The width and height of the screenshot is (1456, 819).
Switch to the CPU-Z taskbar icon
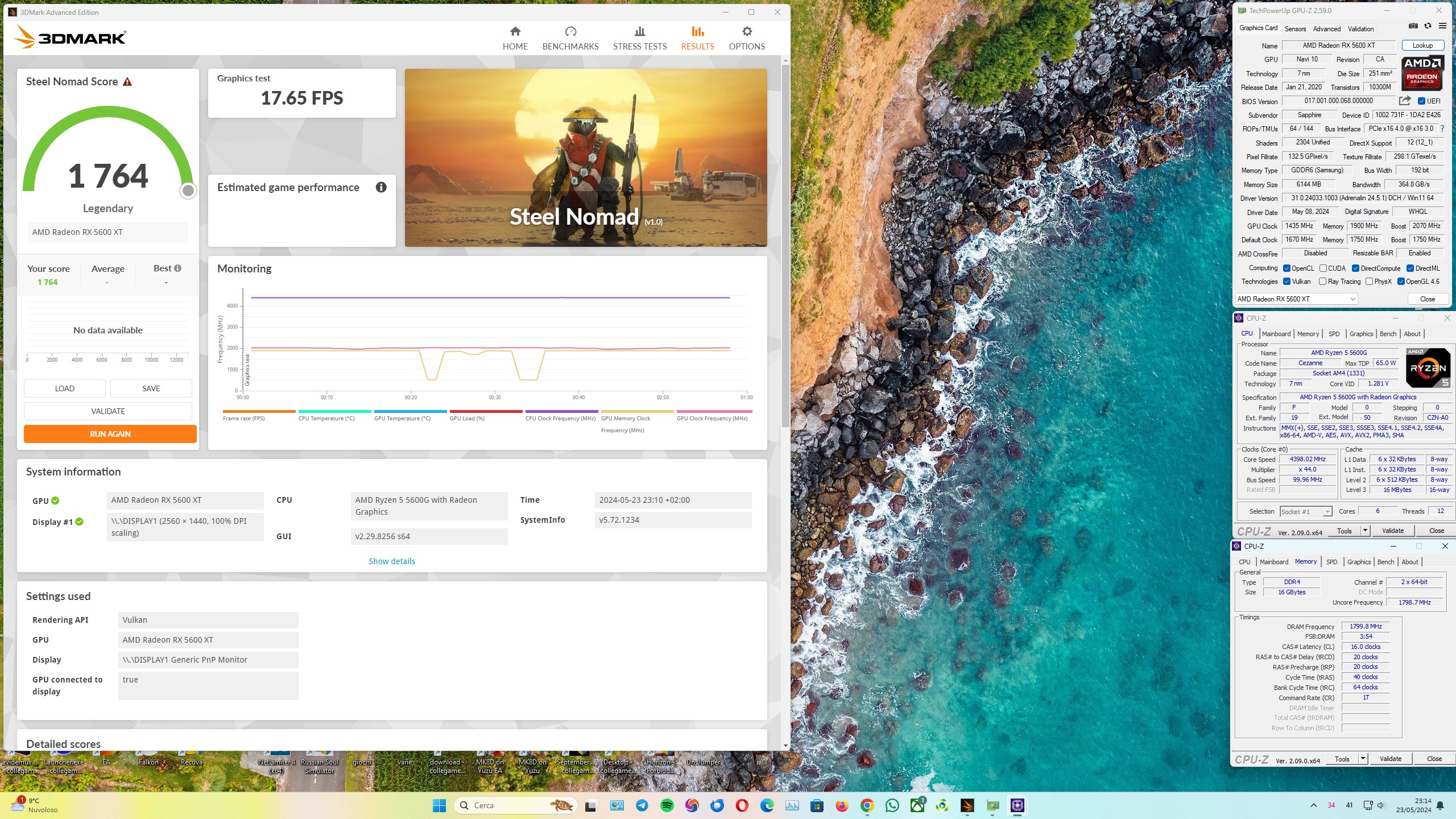[x=1017, y=805]
